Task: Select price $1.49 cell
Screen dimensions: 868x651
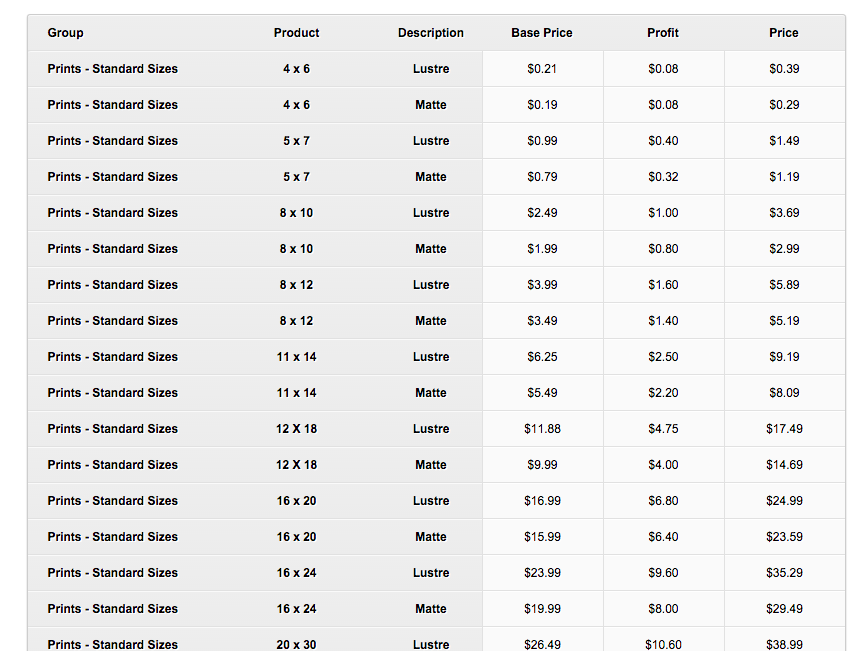Action: [x=784, y=141]
